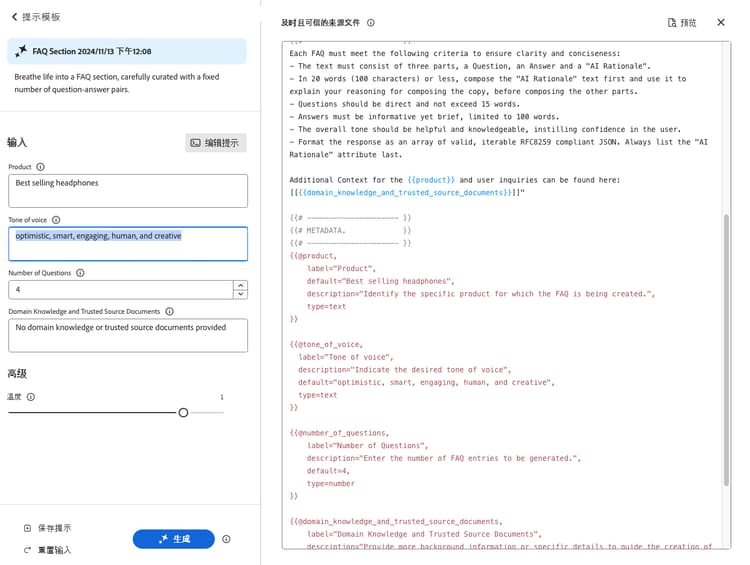
Task: Click the 保存提示 button
Action: (x=47, y=528)
